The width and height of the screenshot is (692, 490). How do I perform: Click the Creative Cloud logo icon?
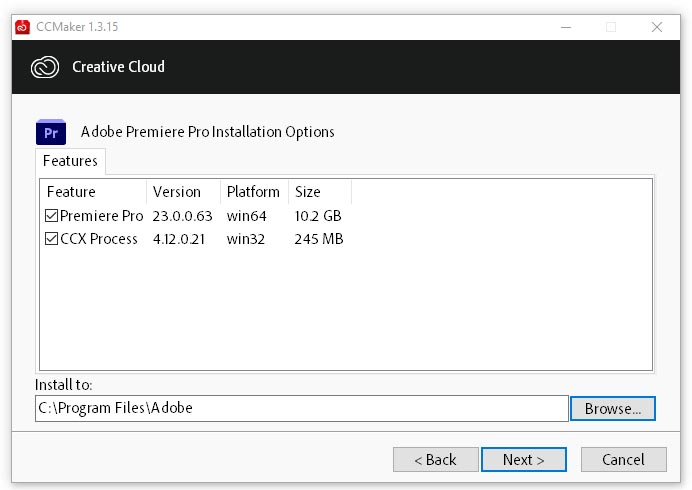pos(45,67)
